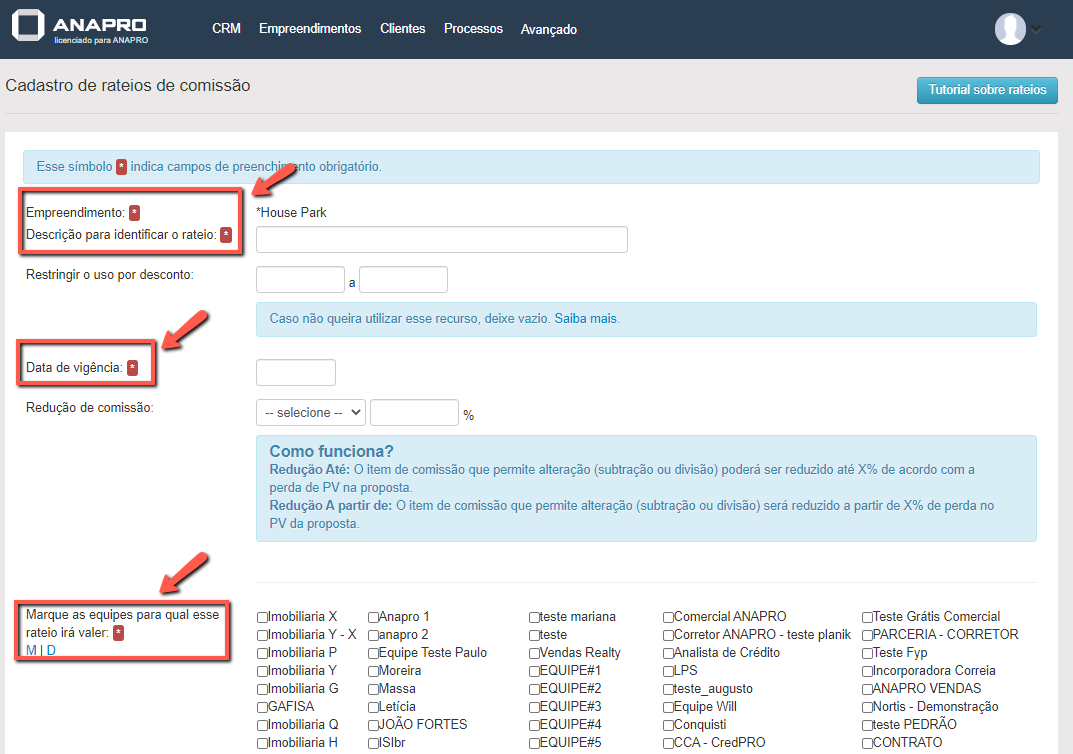This screenshot has width=1073, height=754.
Task: Open the CRM menu
Action: 226,29
